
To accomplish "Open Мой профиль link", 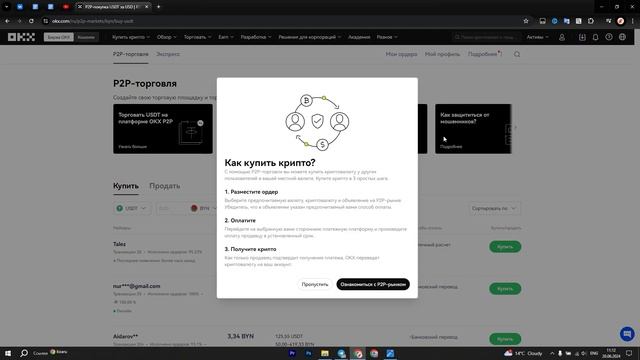I will [442, 54].
